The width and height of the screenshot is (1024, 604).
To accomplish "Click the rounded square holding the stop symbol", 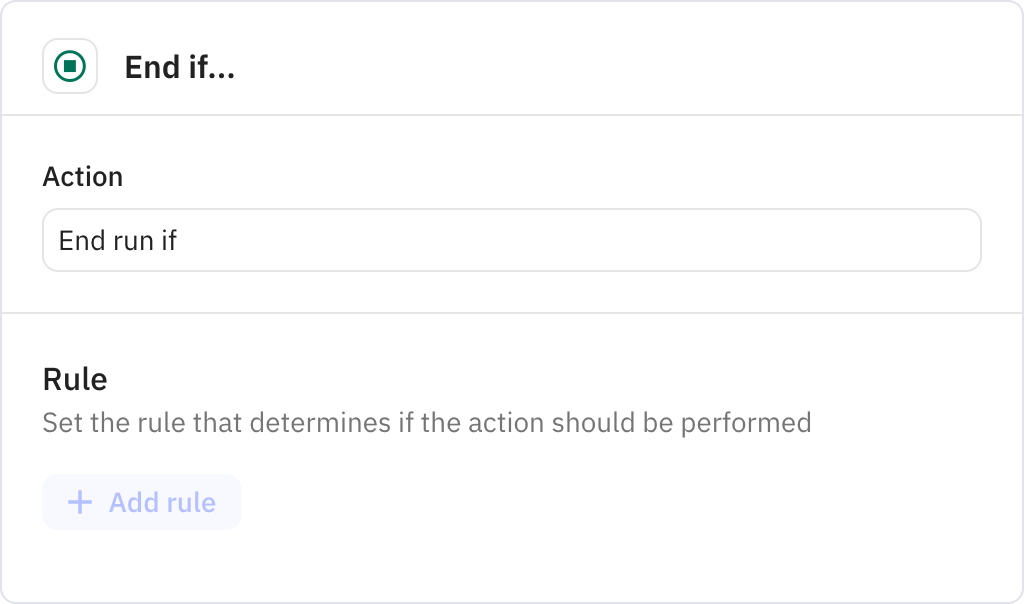I will point(70,66).
